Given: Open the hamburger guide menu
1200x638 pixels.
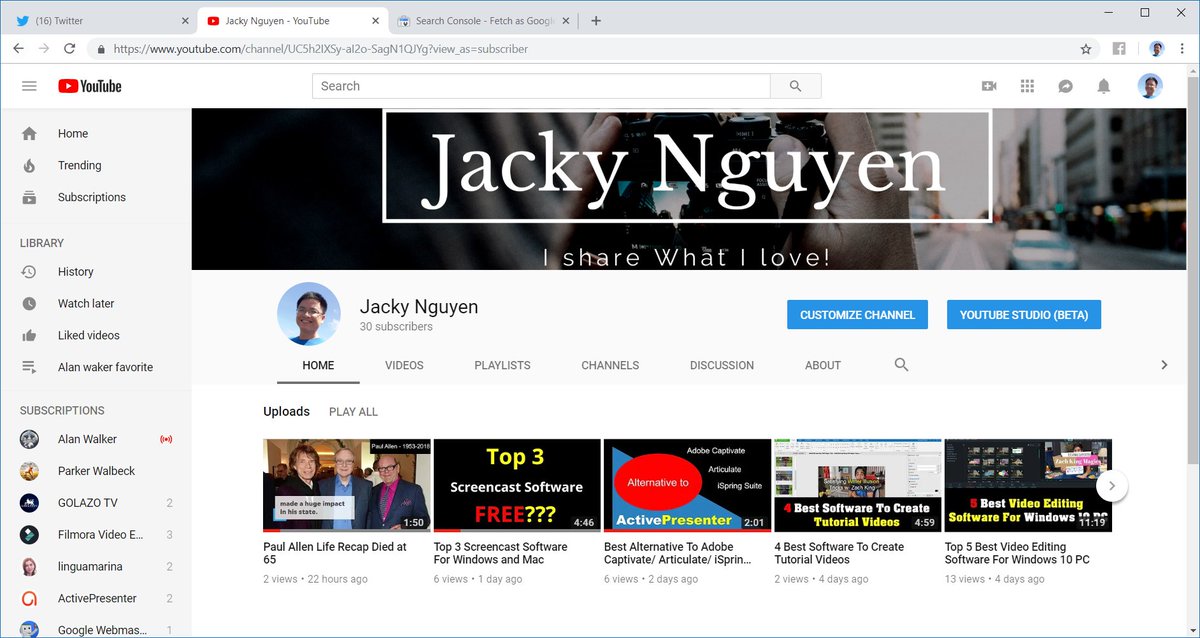Looking at the screenshot, I should (29, 86).
